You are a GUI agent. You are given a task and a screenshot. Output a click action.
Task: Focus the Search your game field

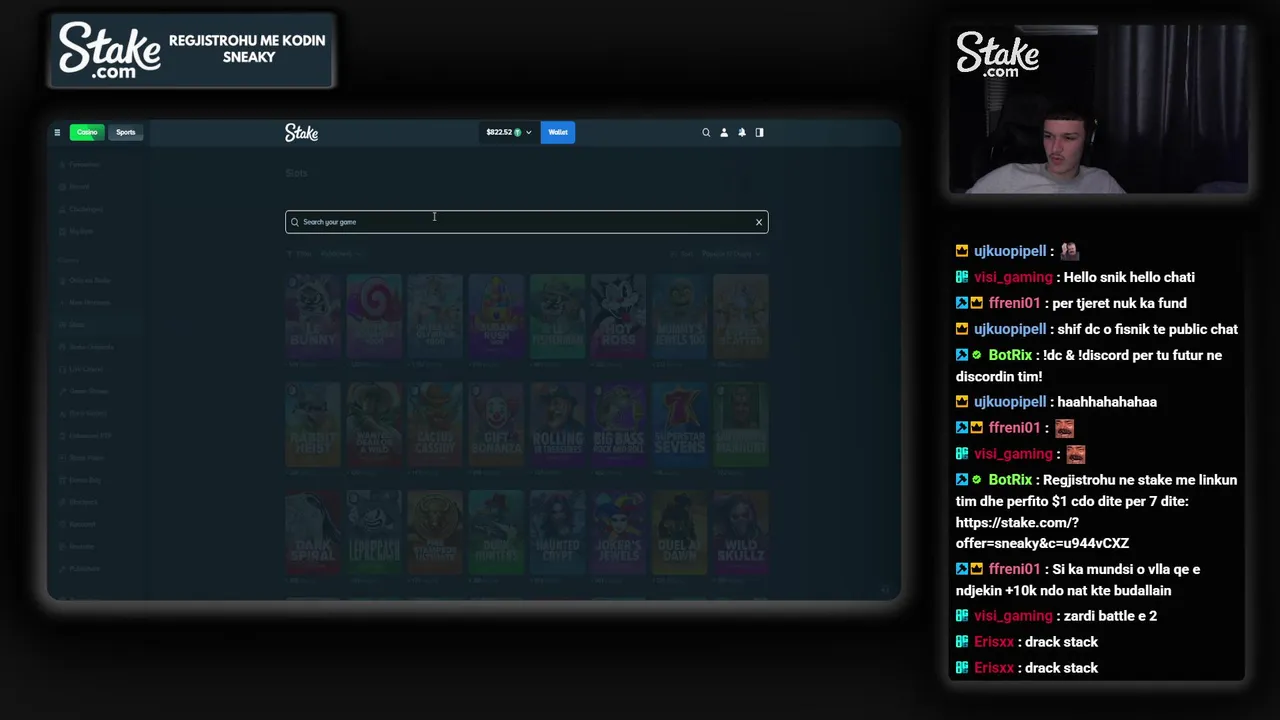(x=526, y=222)
